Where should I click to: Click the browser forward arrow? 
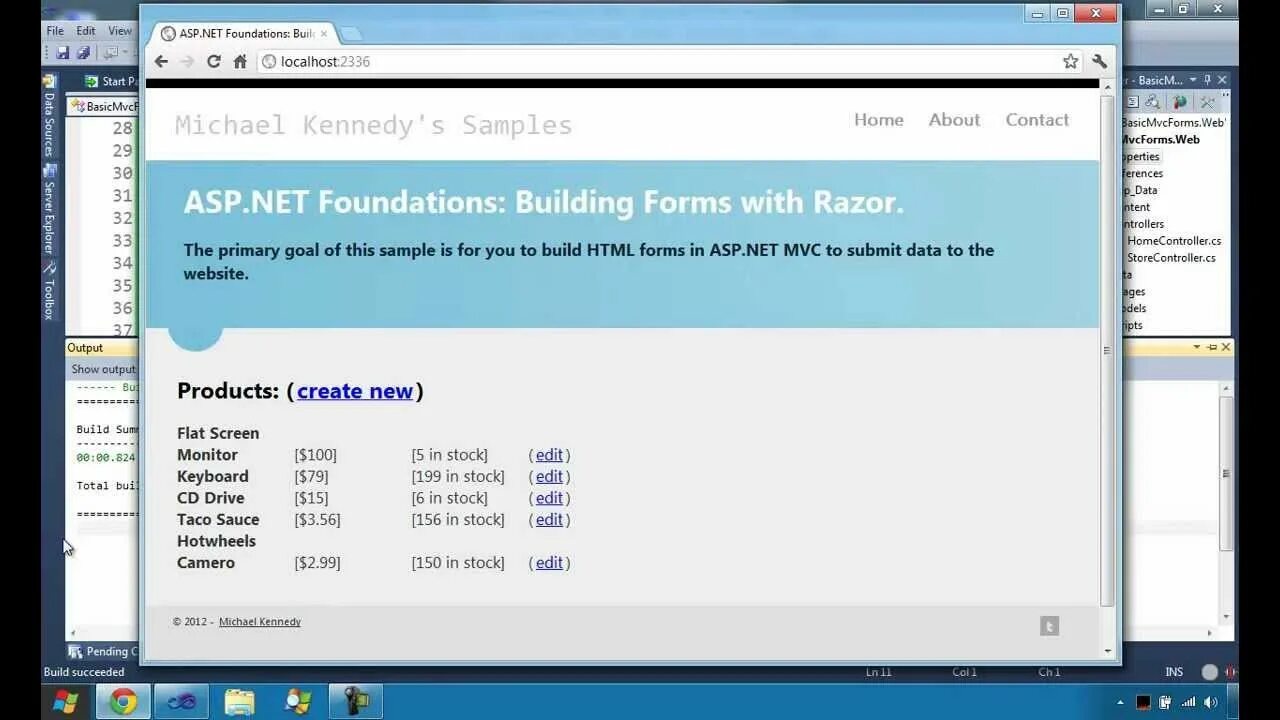[187, 62]
